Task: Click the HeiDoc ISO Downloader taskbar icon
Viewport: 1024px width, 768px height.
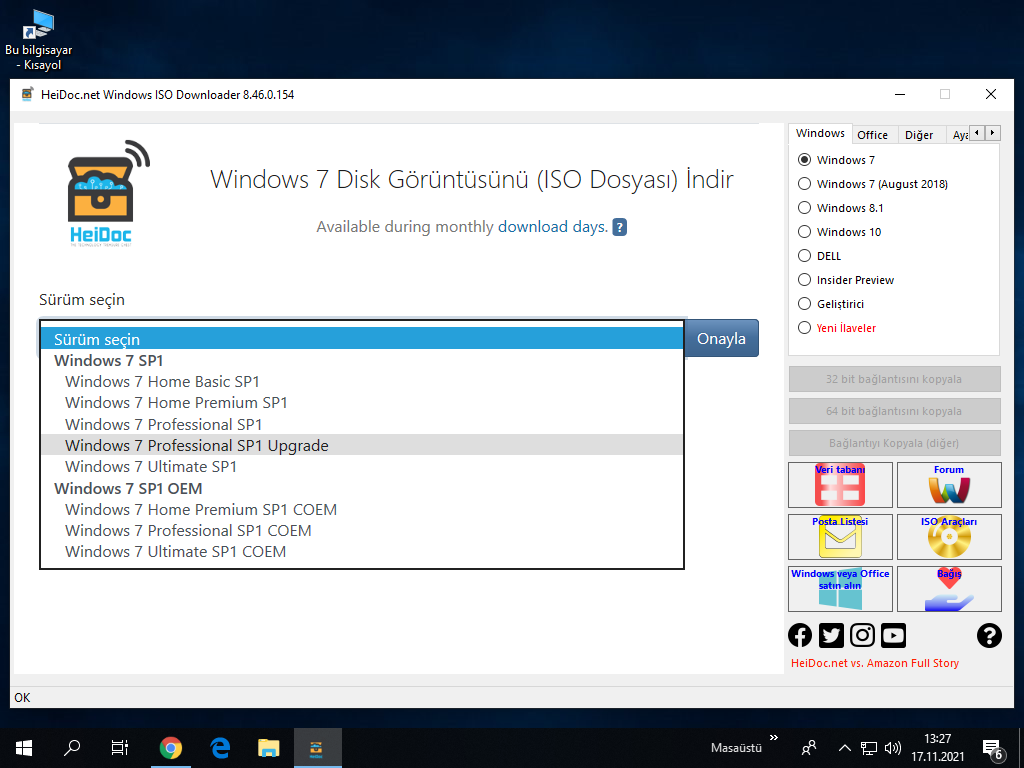Action: point(317,748)
